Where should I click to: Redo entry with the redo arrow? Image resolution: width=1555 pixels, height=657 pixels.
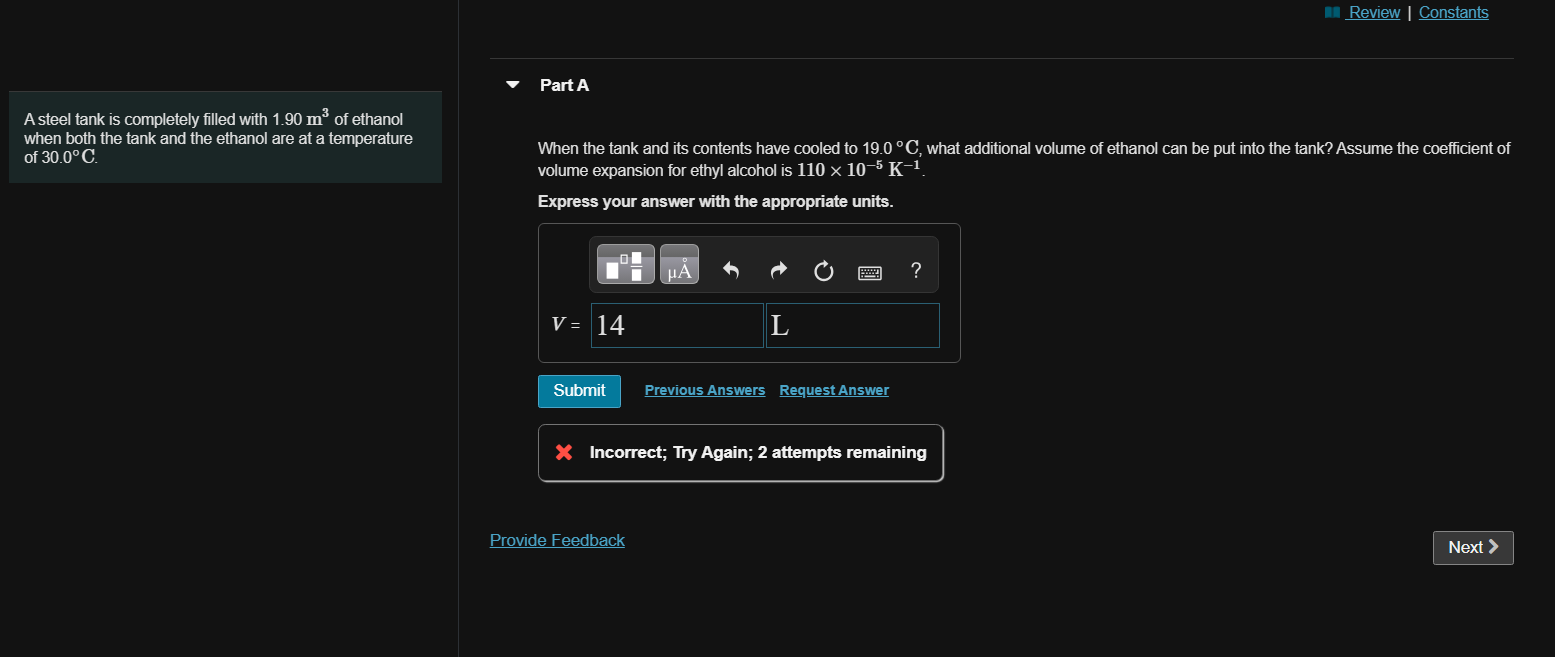(x=778, y=269)
